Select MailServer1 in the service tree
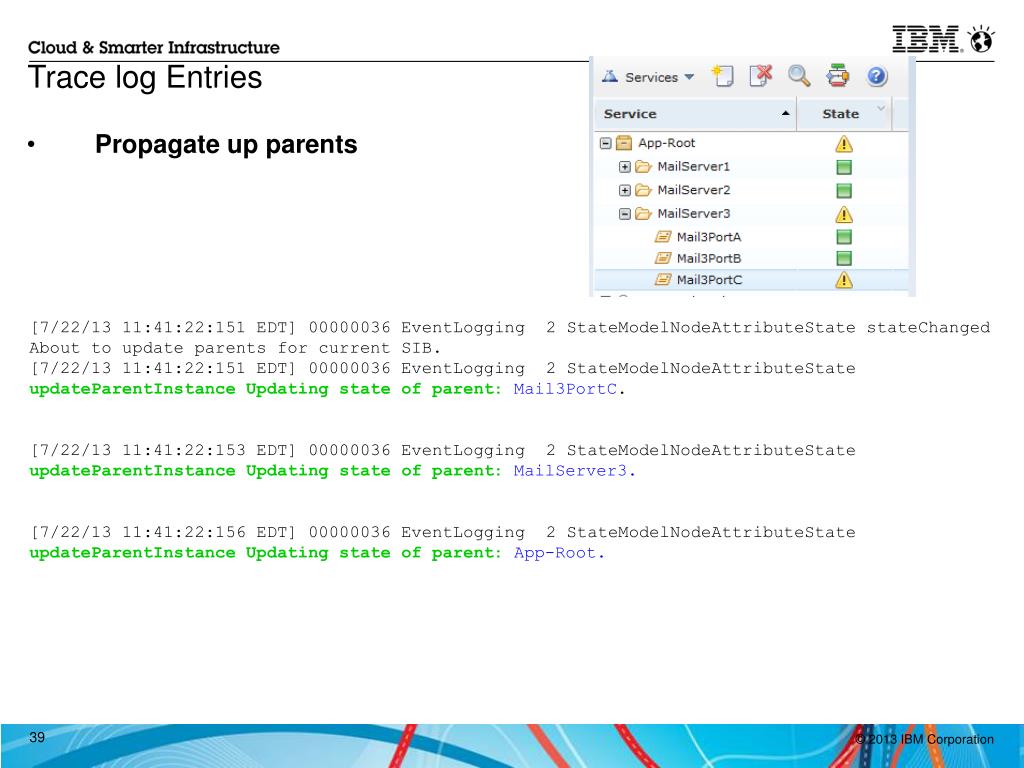The image size is (1024, 768). 693,167
